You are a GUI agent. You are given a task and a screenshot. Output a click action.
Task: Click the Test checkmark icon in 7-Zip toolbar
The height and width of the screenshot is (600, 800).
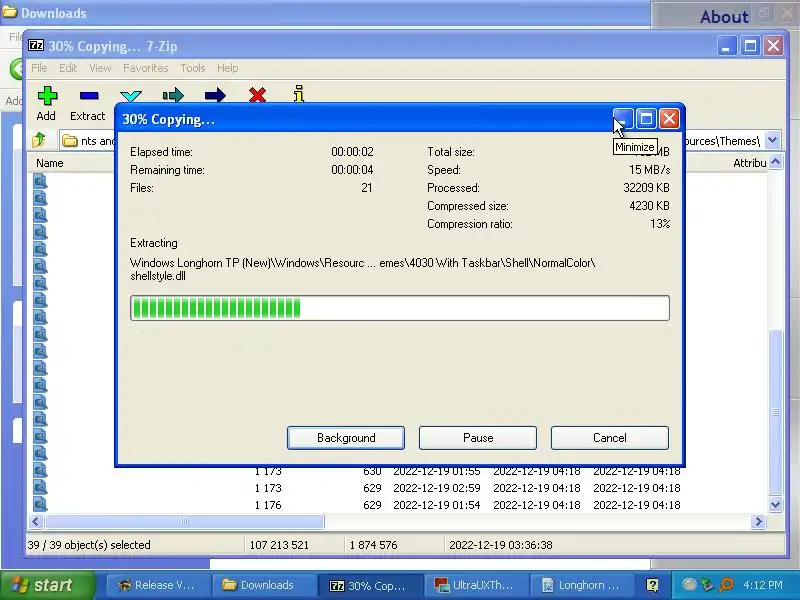(x=131, y=96)
